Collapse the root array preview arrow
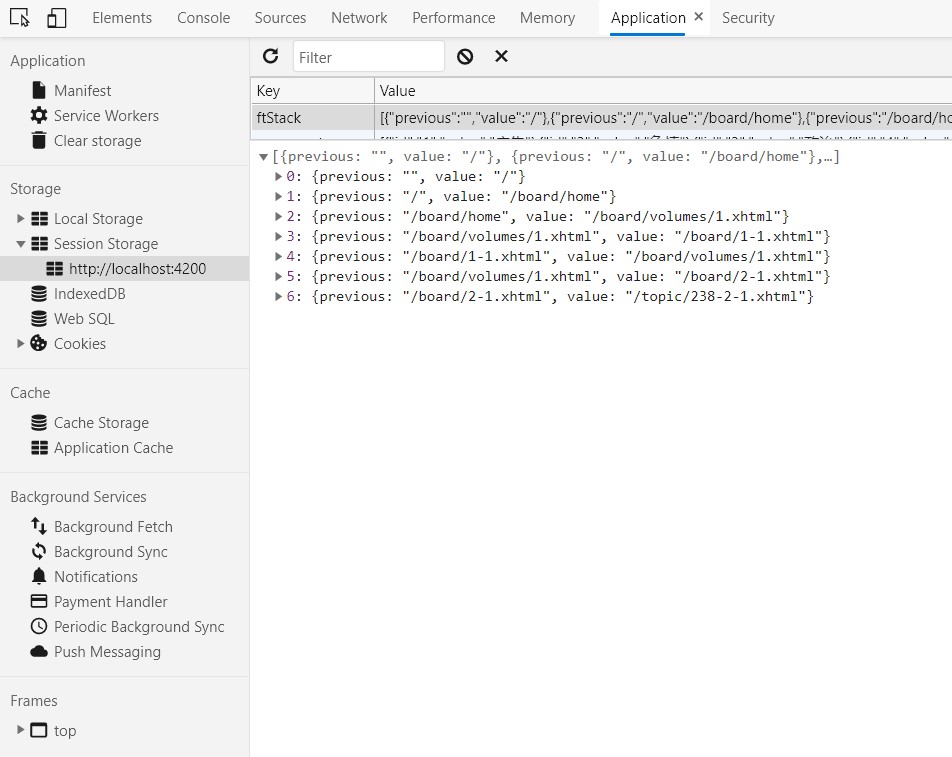The height and width of the screenshot is (757, 952). [x=264, y=157]
